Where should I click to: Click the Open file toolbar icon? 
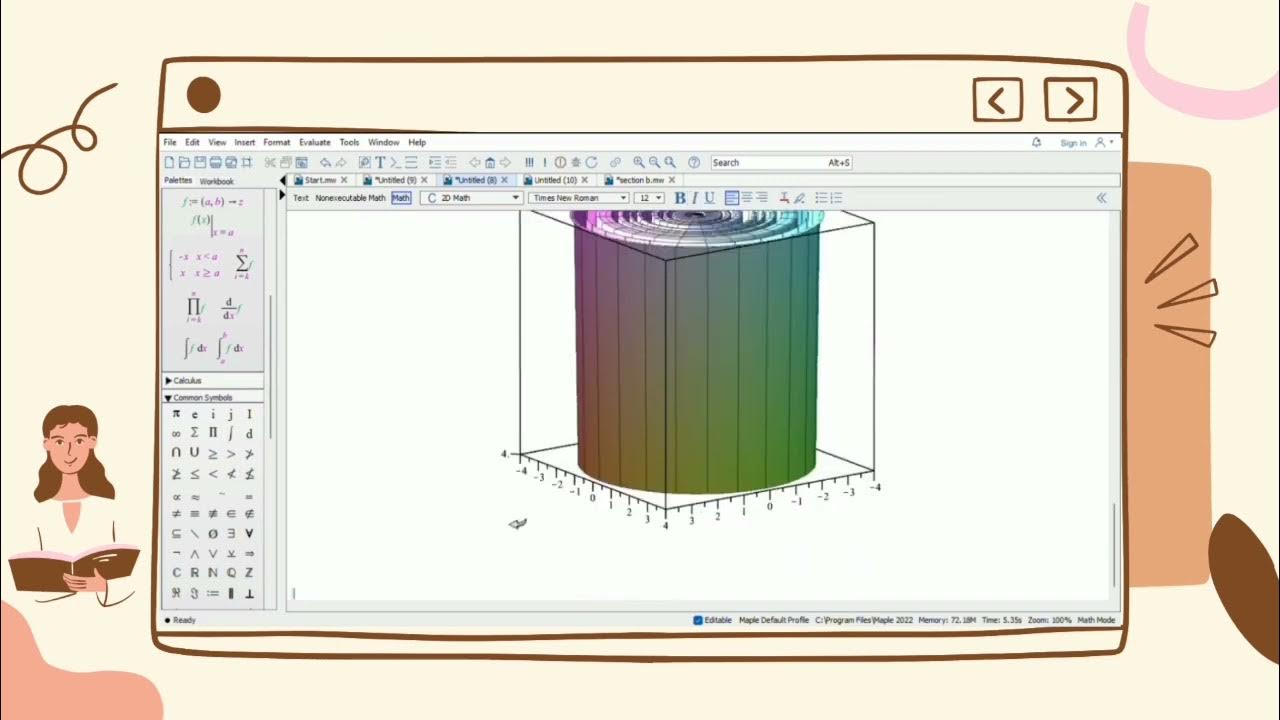(184, 162)
